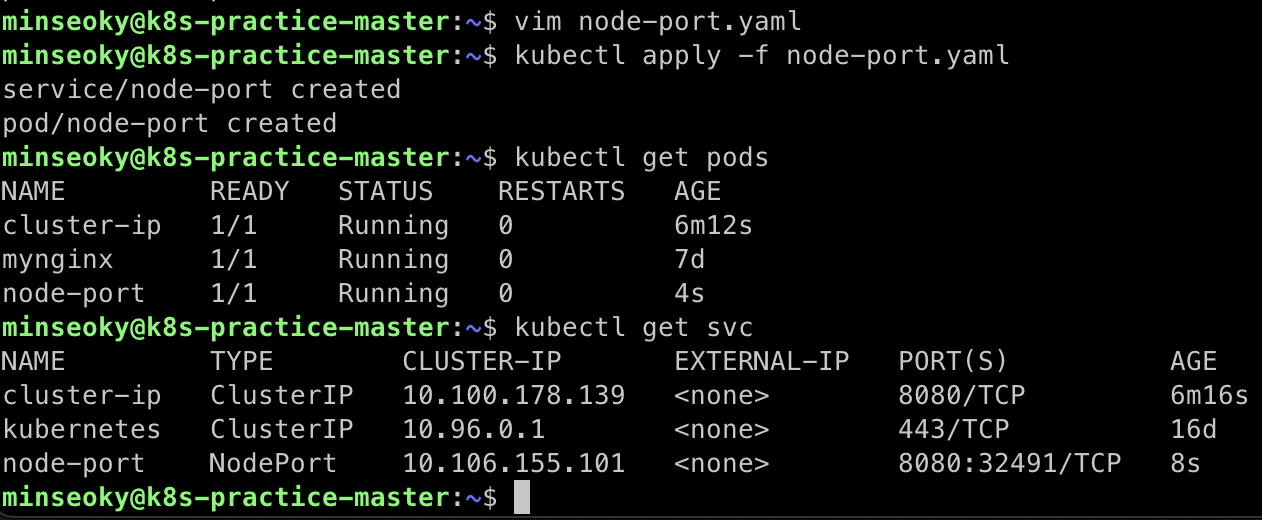Click the 6m12s pod age value

[x=713, y=225]
